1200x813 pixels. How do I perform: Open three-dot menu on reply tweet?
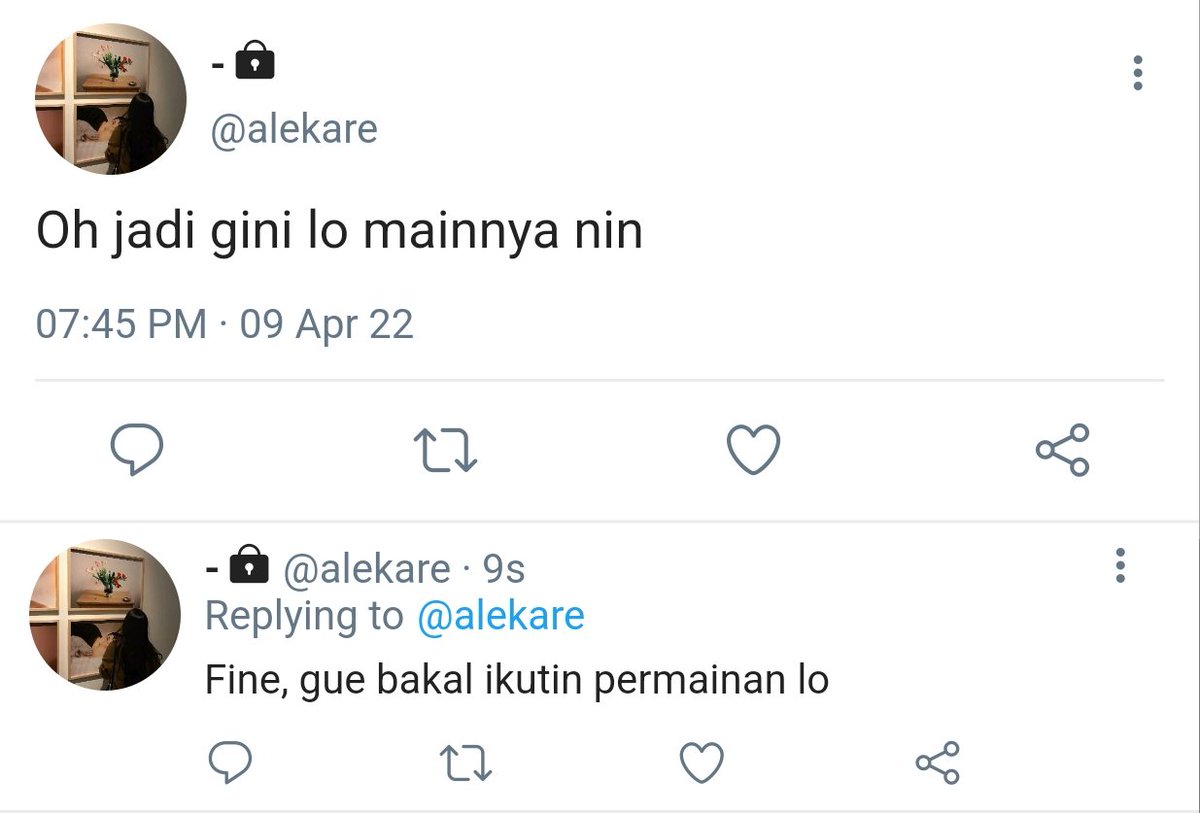[x=1120, y=566]
